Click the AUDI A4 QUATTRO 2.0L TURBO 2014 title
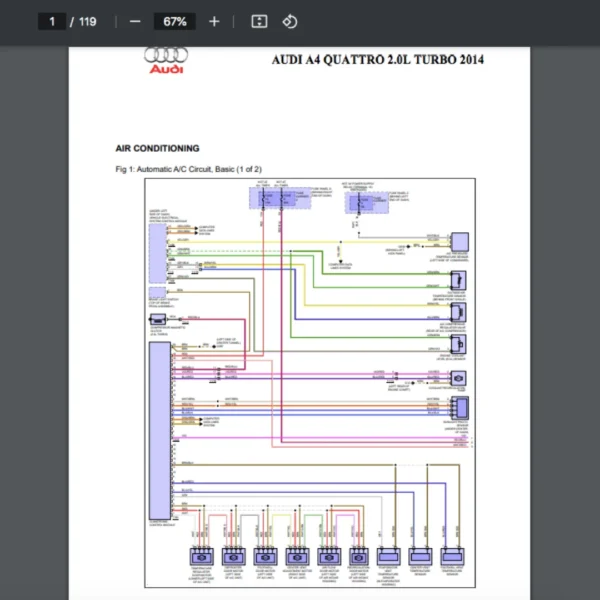Viewport: 600px width, 600px height. (x=377, y=60)
